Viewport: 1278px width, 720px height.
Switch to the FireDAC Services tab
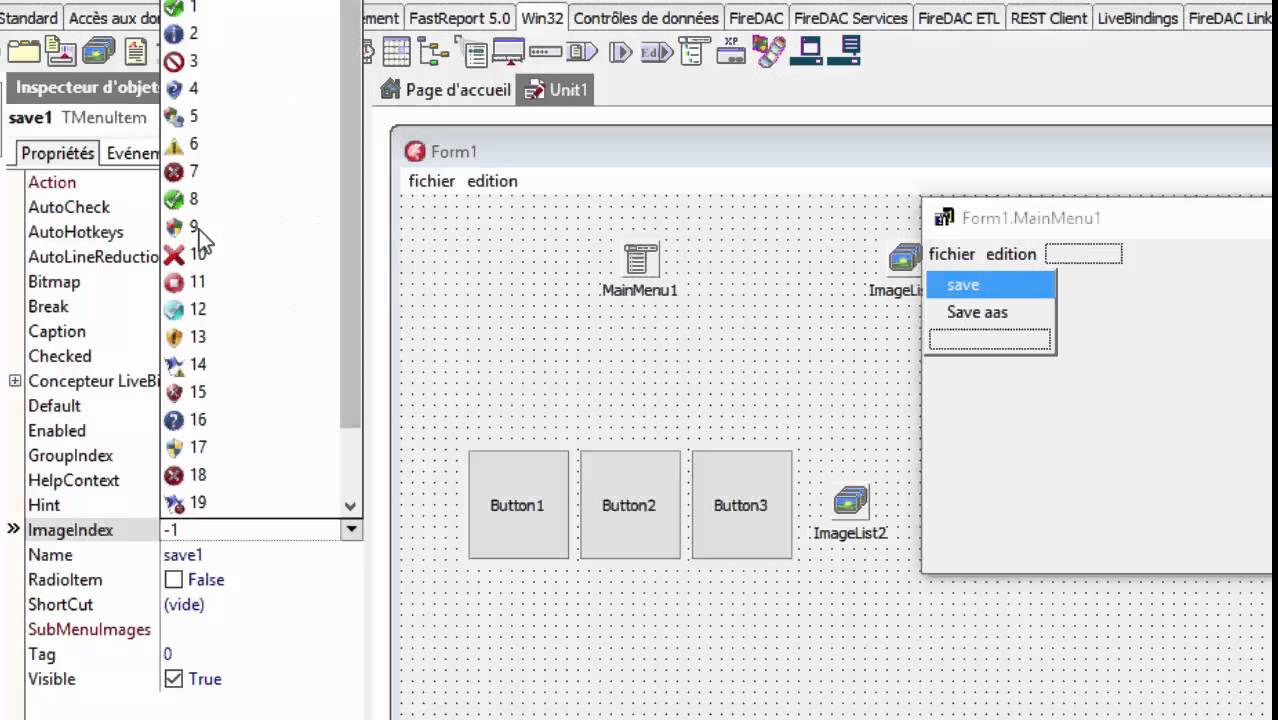pos(851,18)
